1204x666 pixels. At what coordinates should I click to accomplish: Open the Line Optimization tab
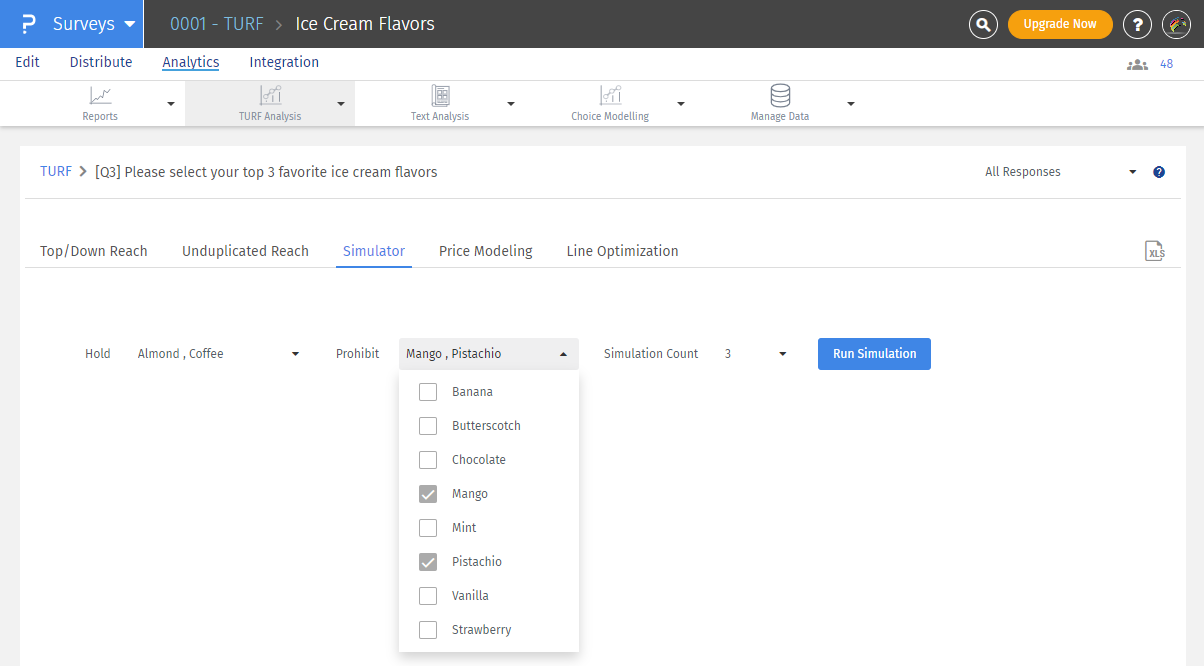tap(622, 251)
